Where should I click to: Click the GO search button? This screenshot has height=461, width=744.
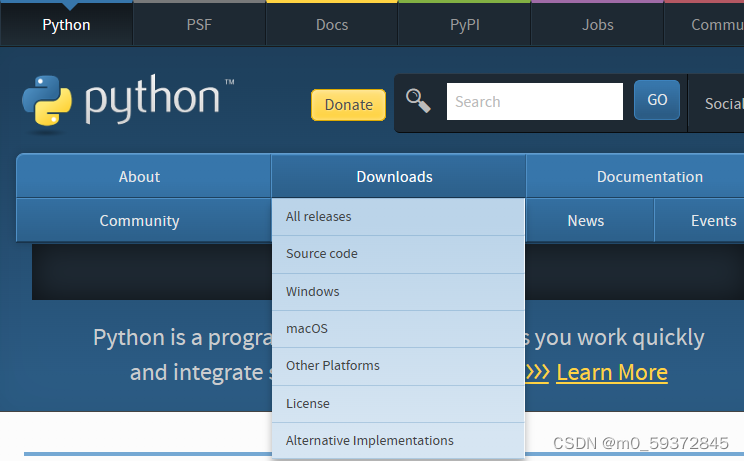pyautogui.click(x=657, y=100)
